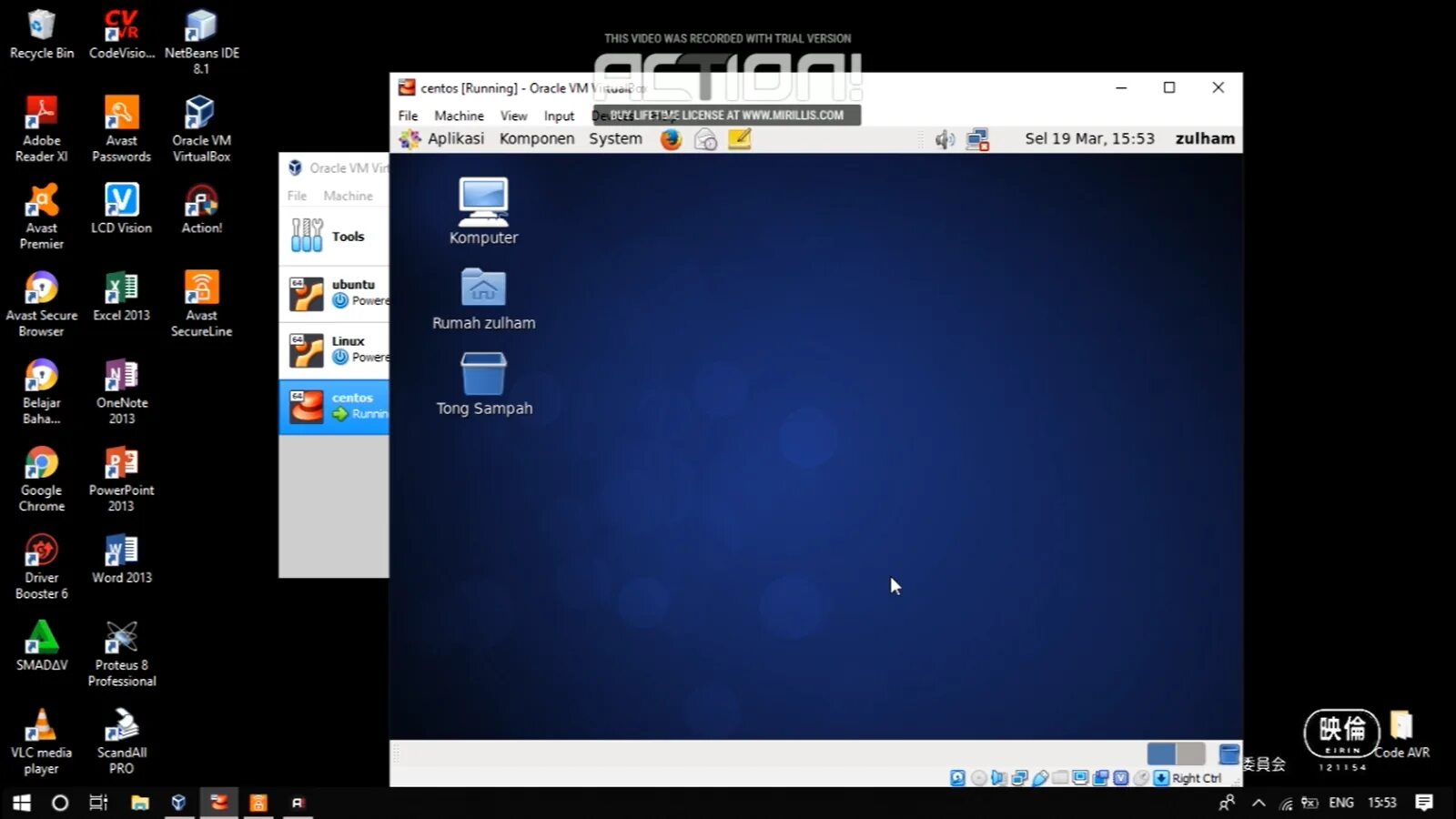
Task: Select the VLC media player desktop shortcut
Action: point(41,743)
